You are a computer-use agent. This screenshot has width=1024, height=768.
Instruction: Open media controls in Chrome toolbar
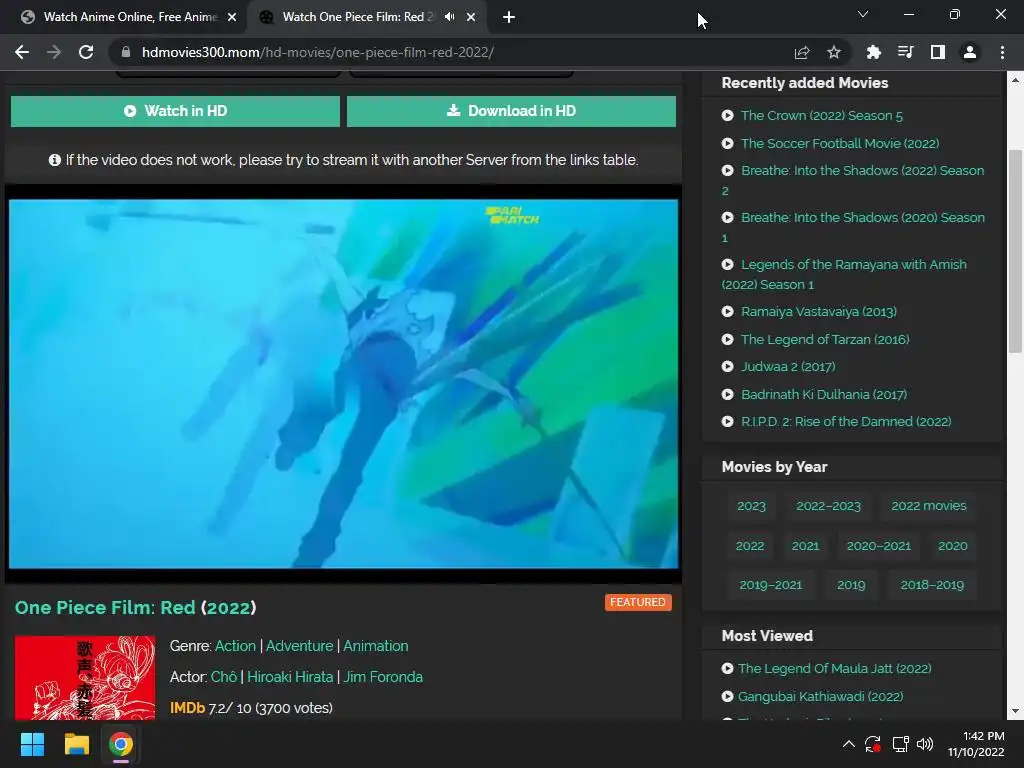click(x=905, y=52)
